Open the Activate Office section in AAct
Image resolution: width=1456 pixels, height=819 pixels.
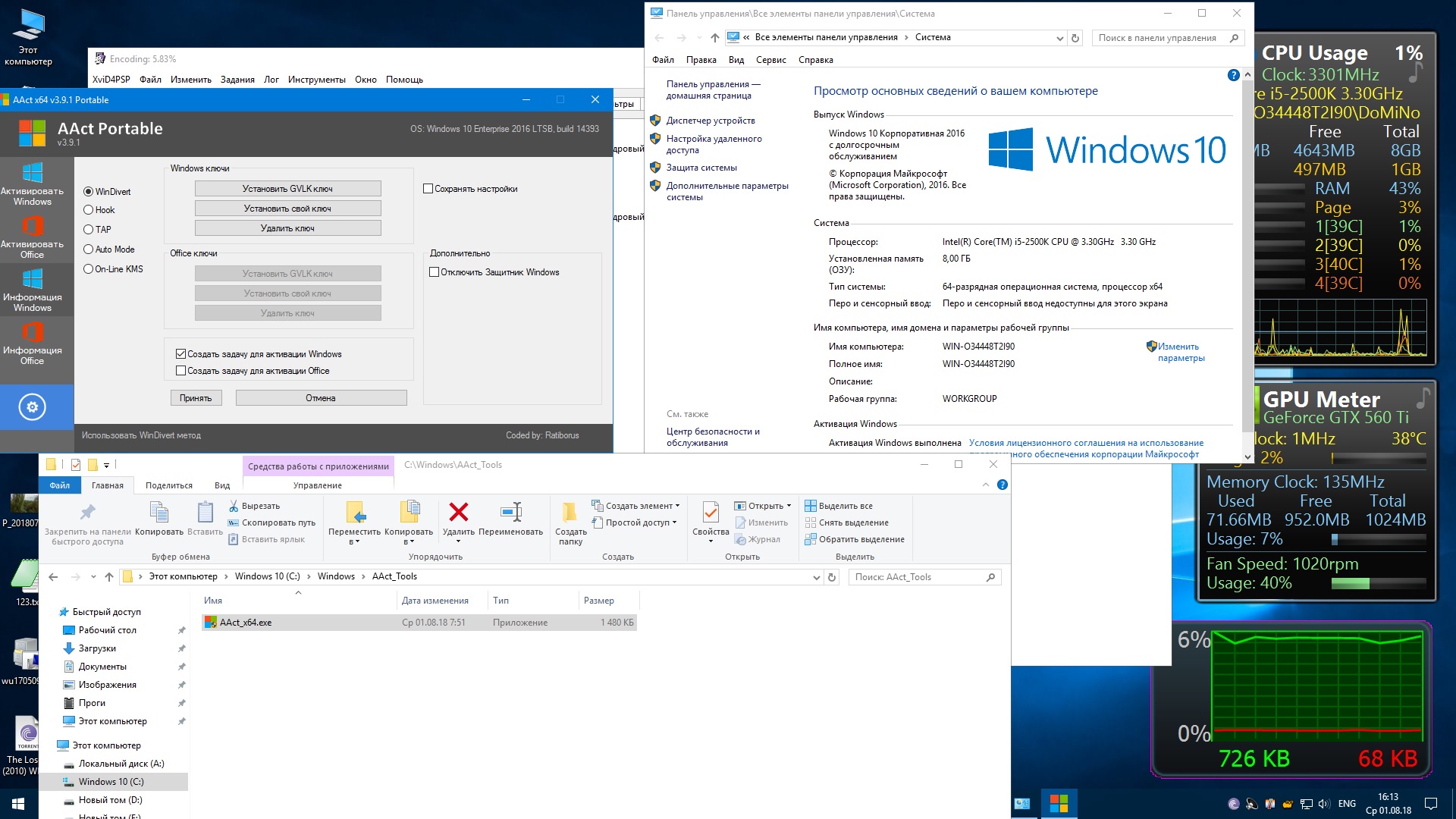click(x=33, y=237)
